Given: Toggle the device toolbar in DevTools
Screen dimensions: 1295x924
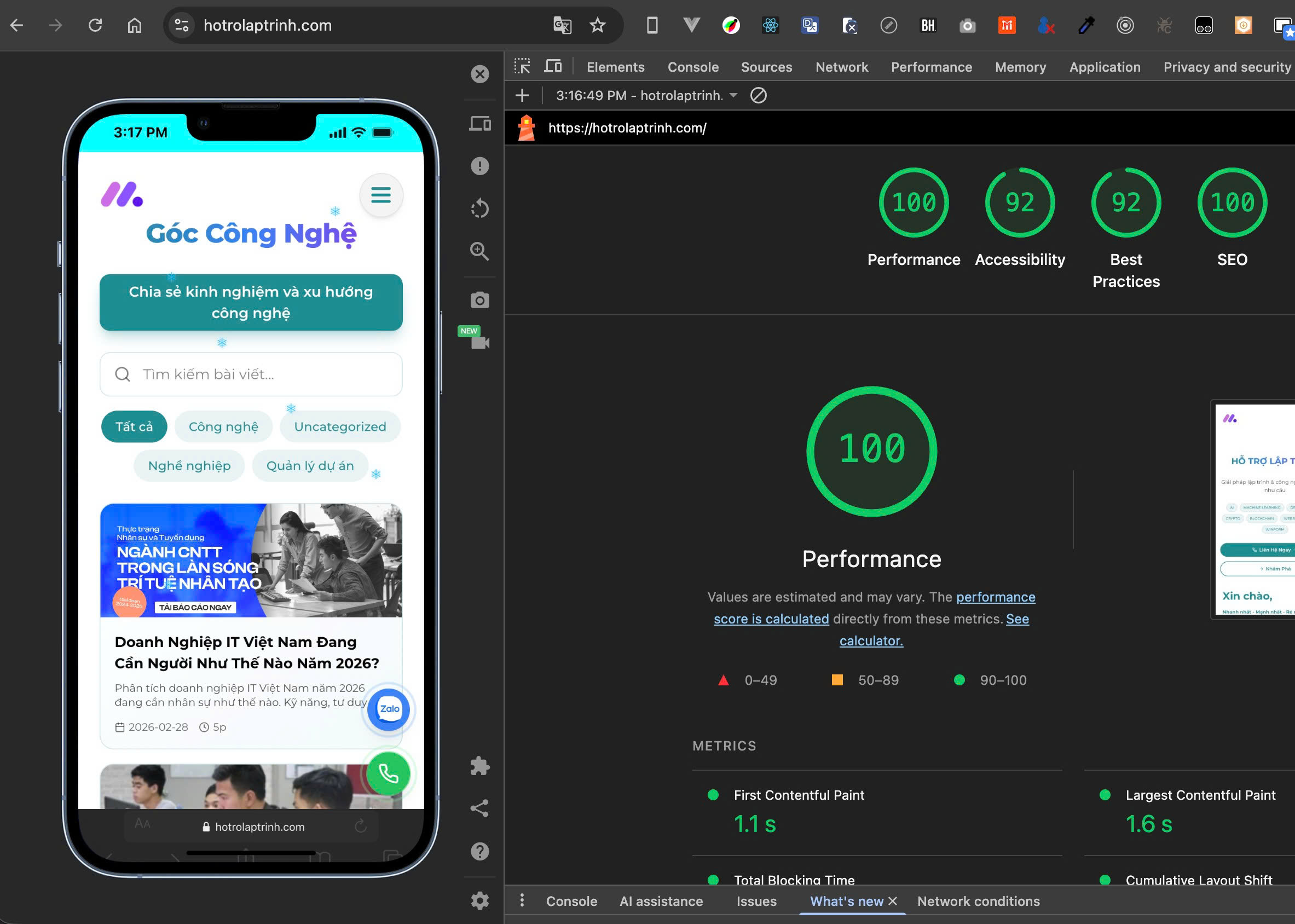Looking at the screenshot, I should (x=552, y=67).
